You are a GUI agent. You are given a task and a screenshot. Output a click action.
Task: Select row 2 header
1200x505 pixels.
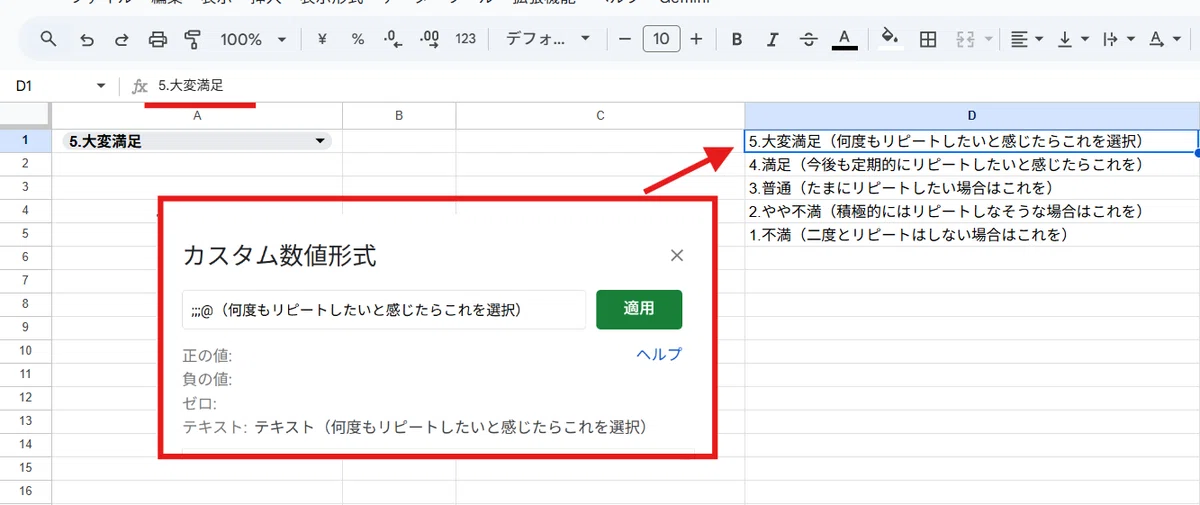pyautogui.click(x=25, y=163)
